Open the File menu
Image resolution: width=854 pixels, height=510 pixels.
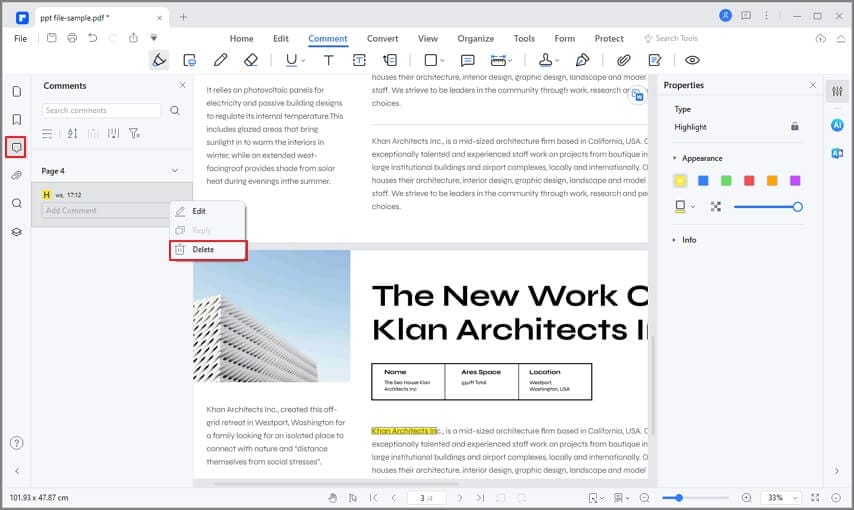click(x=21, y=39)
